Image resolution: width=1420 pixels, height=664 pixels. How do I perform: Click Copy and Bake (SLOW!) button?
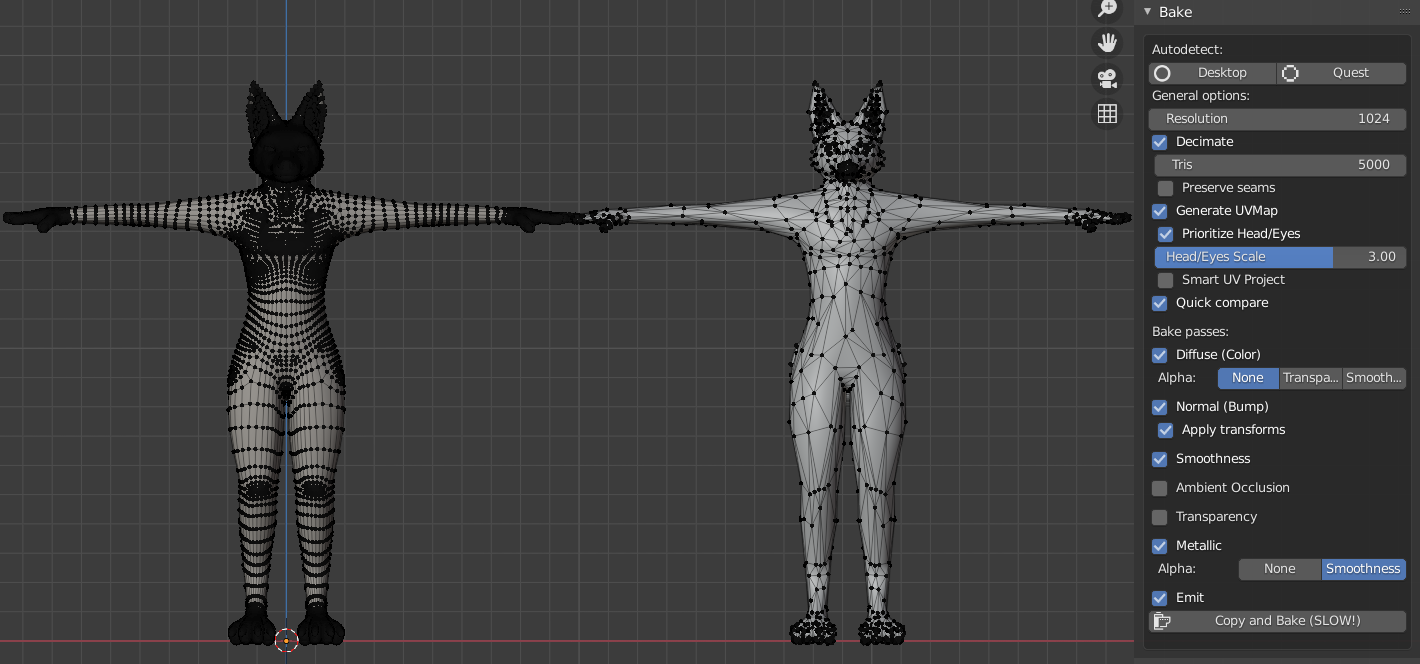(1277, 621)
